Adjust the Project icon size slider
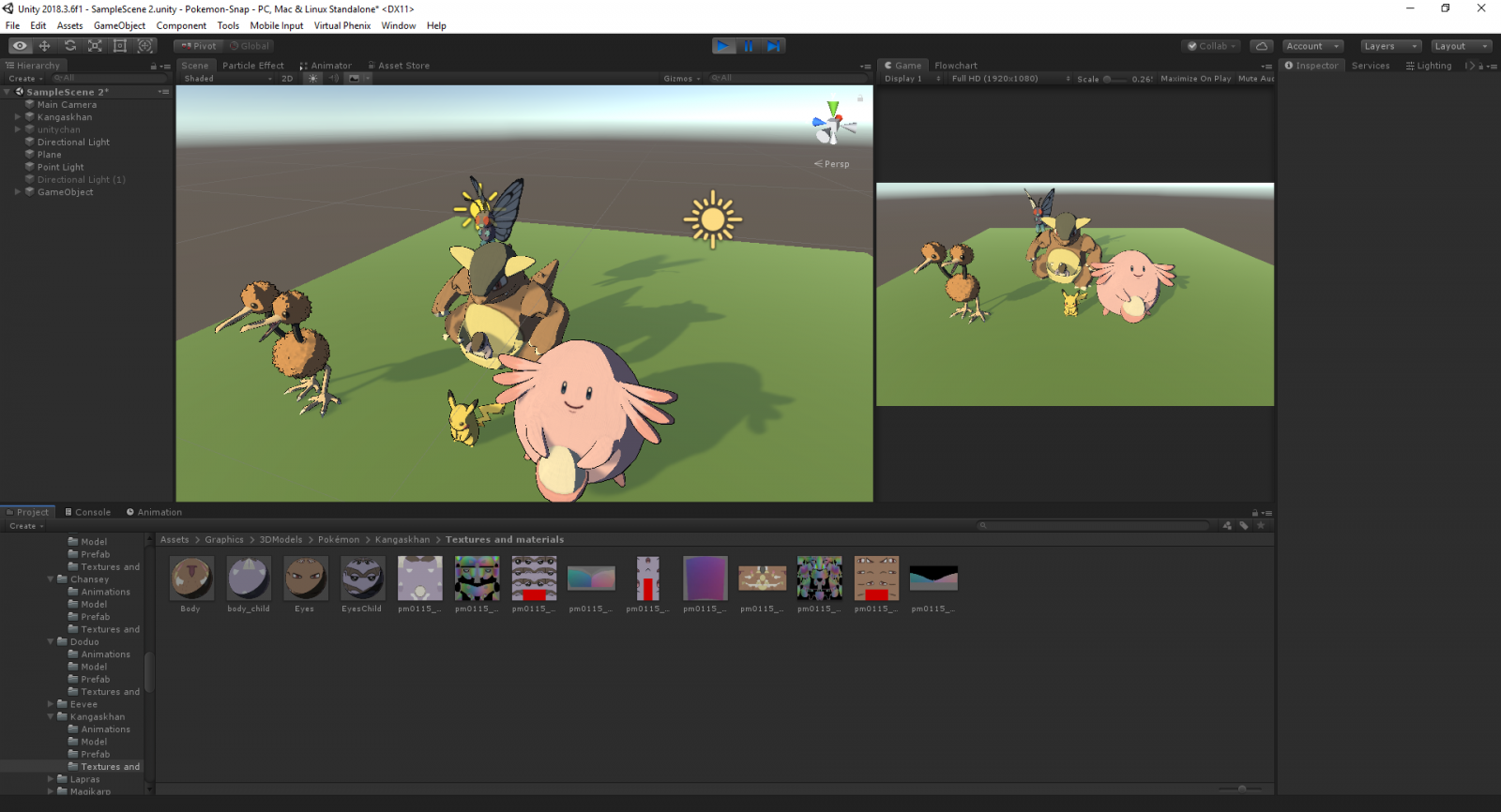 [1241, 789]
